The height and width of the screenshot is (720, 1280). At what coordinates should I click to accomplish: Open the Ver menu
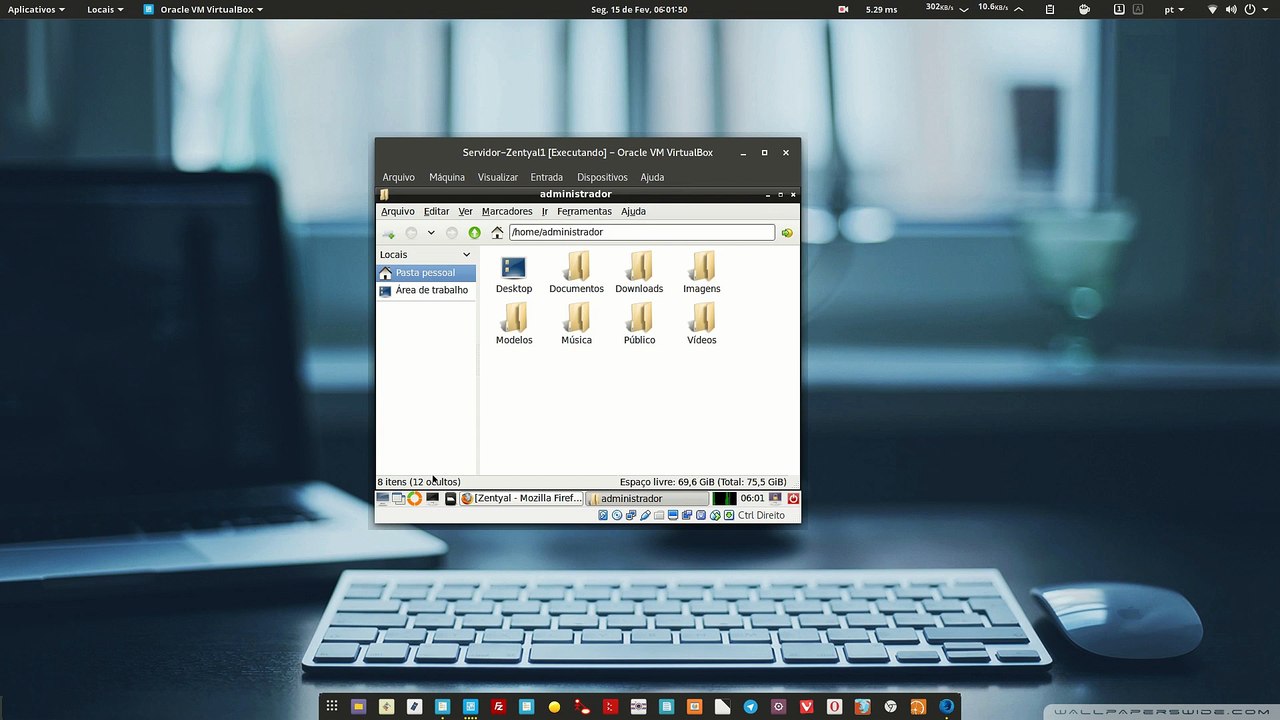[466, 212]
